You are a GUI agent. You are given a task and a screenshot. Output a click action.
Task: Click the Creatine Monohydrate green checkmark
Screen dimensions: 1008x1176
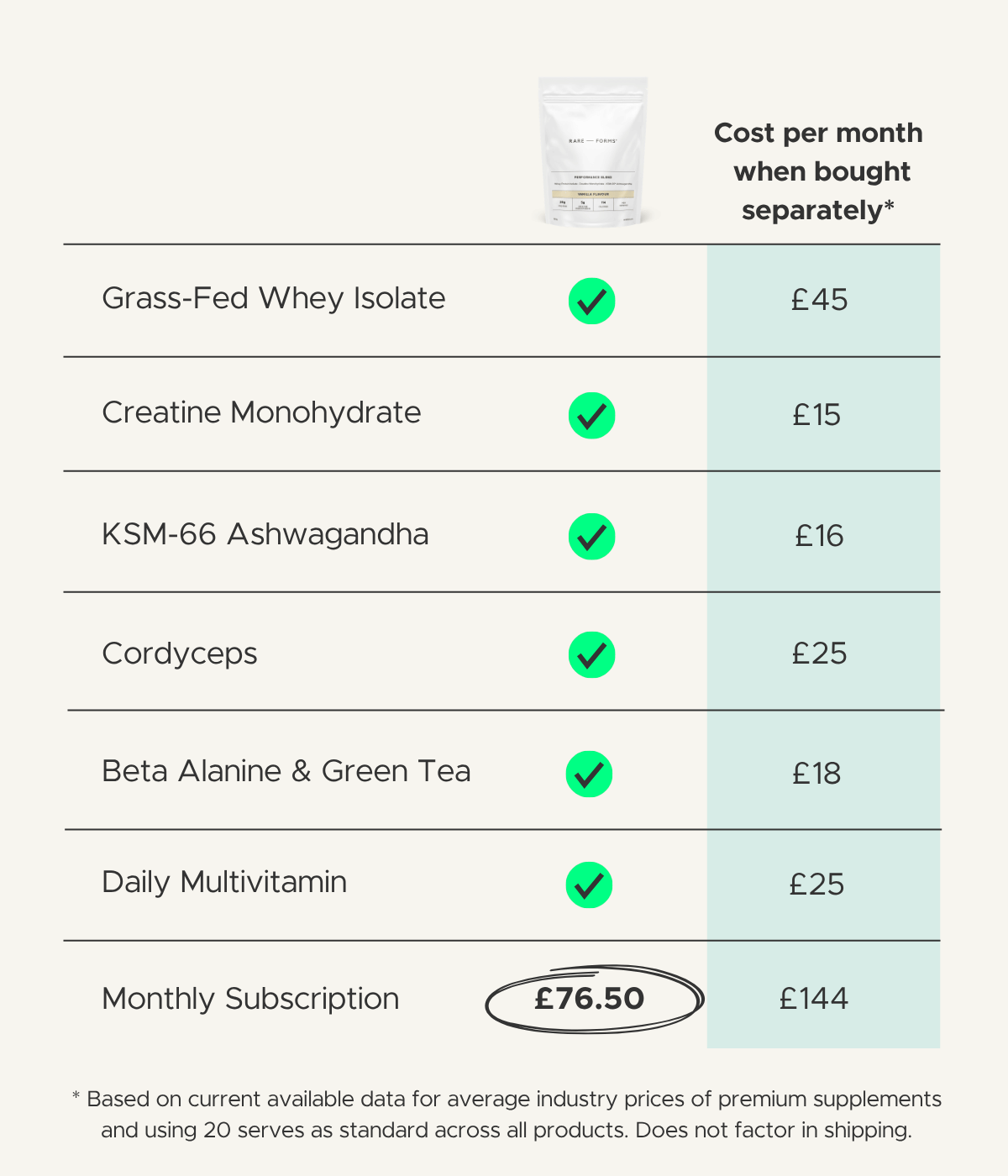pos(591,415)
